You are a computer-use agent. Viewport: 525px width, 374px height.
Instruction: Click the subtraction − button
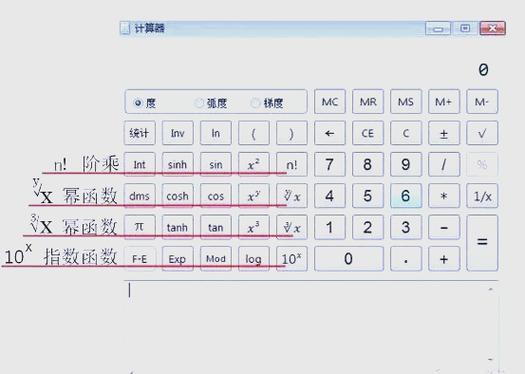(x=444, y=227)
